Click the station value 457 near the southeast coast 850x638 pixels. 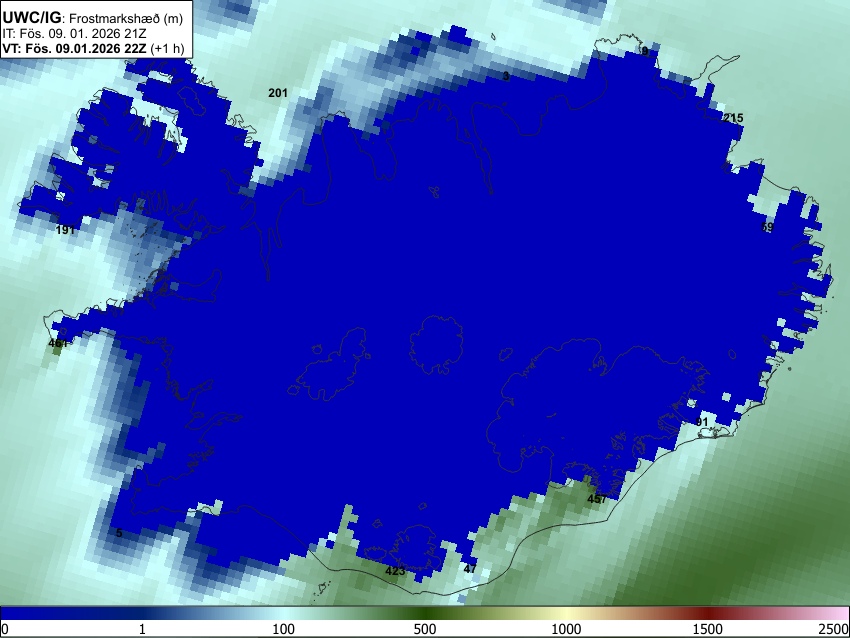(597, 499)
